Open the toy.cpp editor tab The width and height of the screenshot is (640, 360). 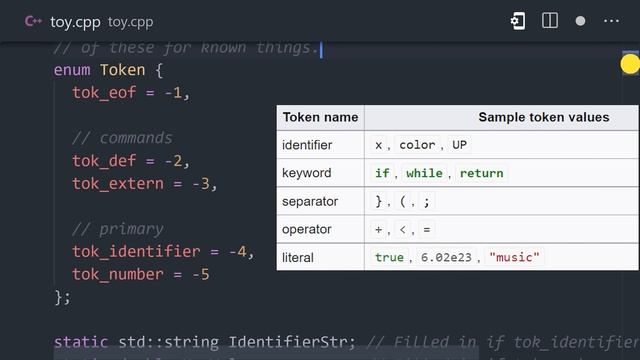(x=75, y=22)
